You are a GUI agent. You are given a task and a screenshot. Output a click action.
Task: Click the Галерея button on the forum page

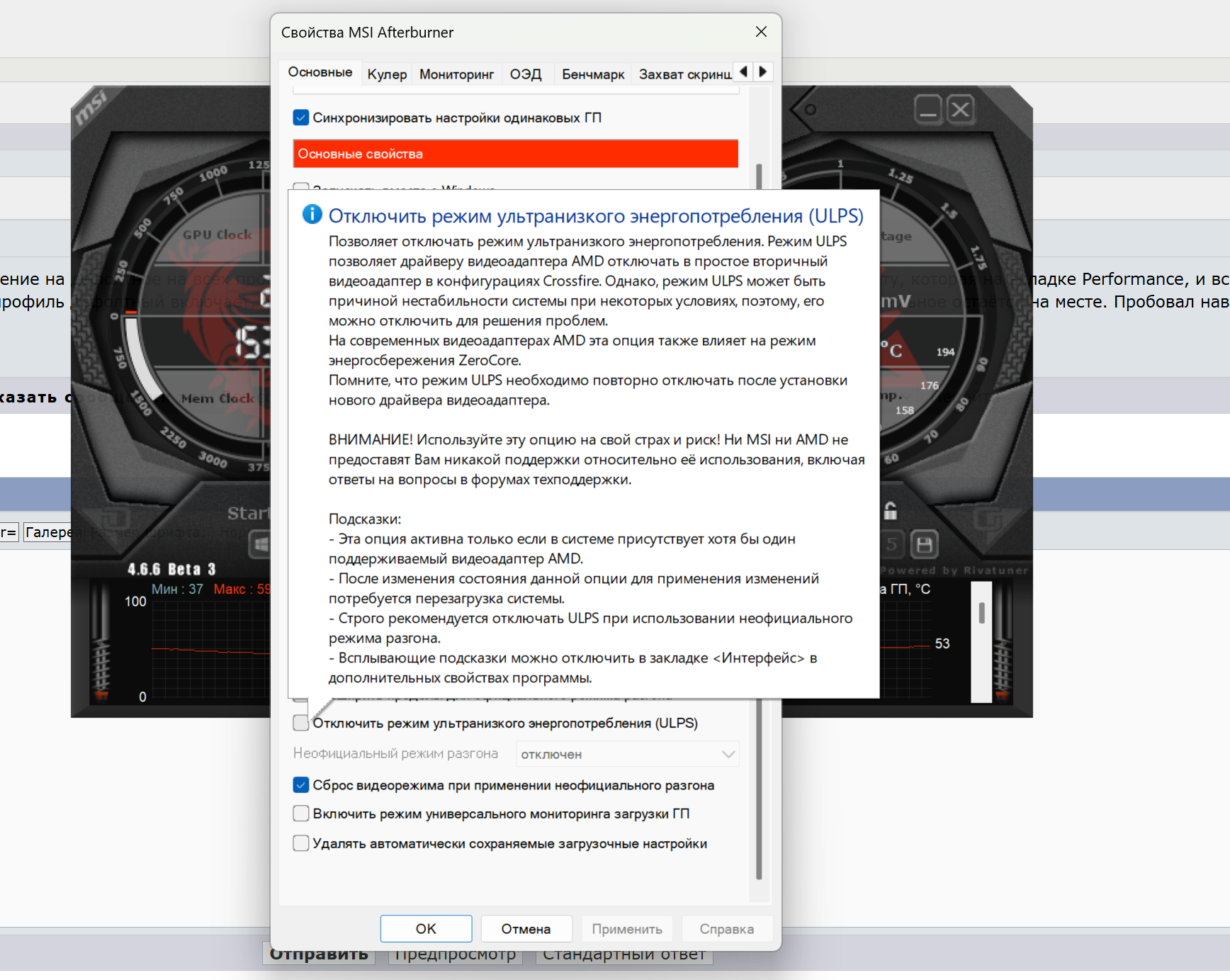48,532
